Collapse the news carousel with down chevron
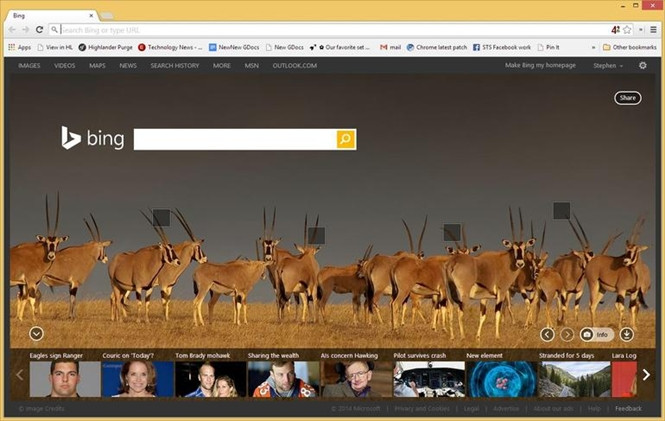 [x=37, y=334]
